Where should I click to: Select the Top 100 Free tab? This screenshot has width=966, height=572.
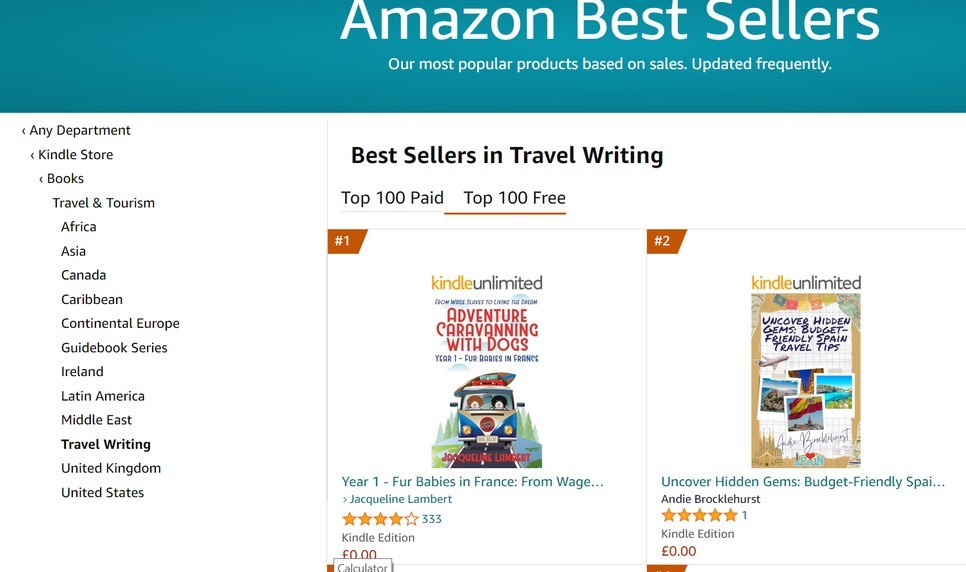514,198
